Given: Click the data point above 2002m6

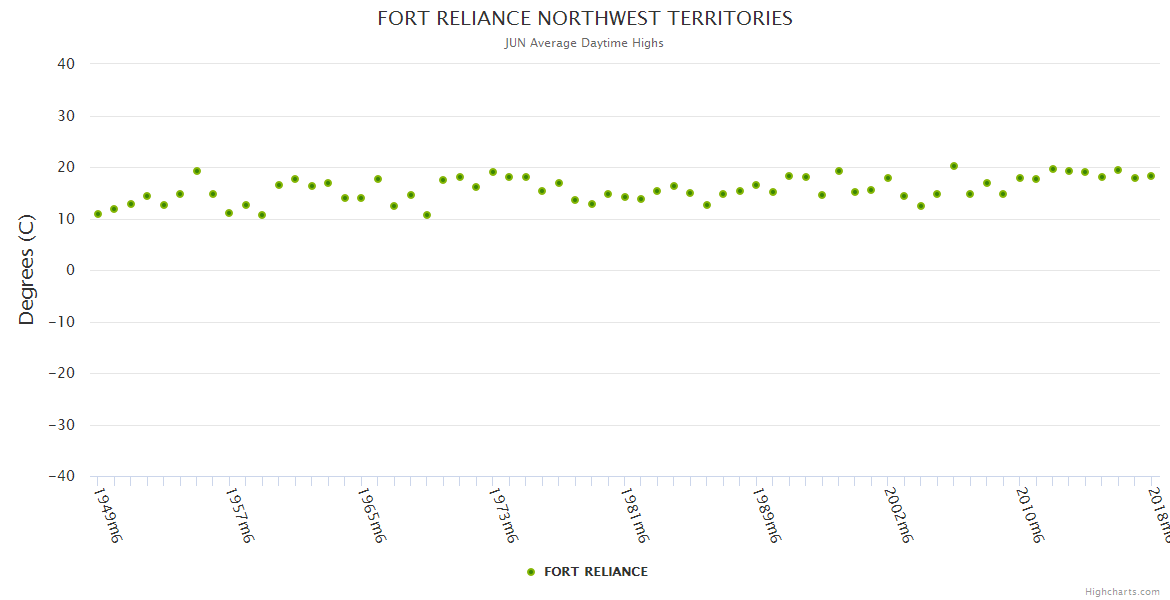Looking at the screenshot, I should (x=888, y=178).
